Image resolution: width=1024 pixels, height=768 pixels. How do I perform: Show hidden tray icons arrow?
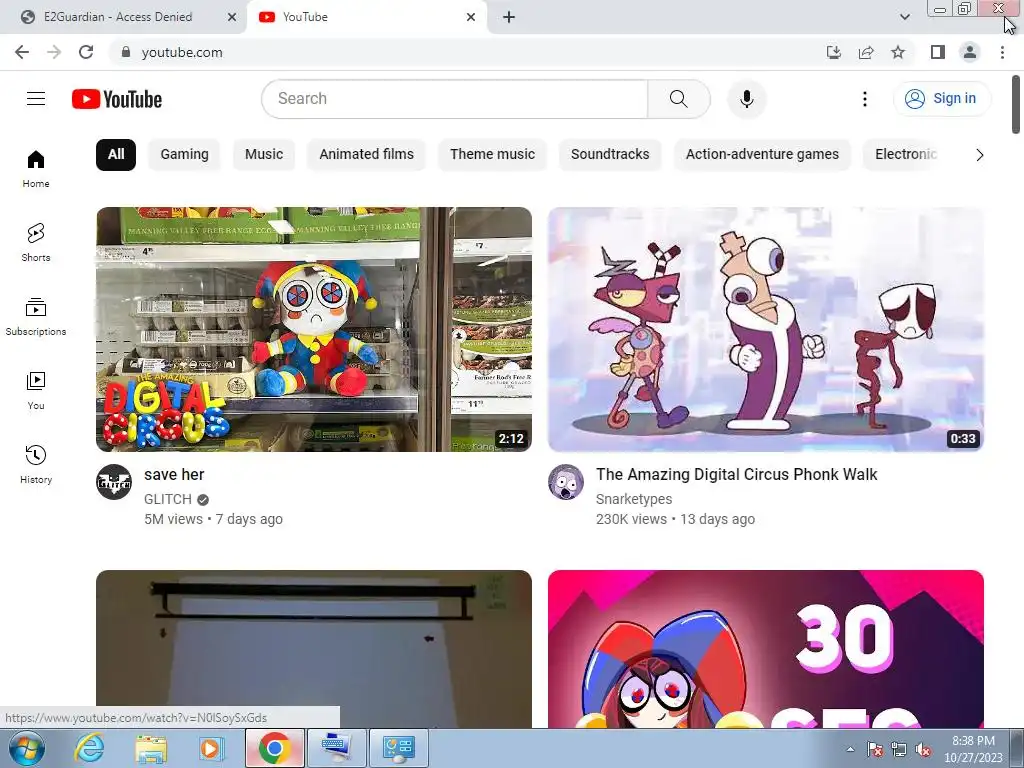tap(850, 749)
